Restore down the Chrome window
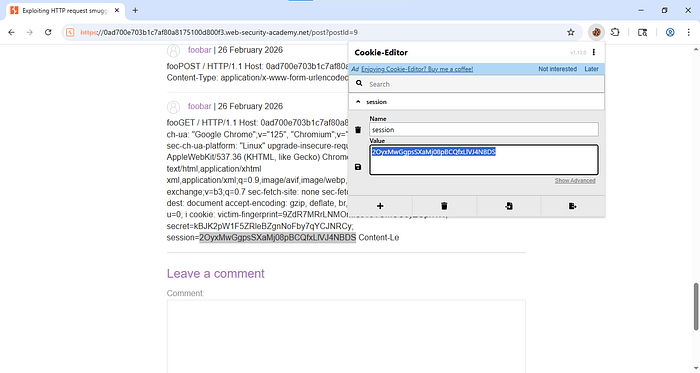Screen dimensions: 700x373 (x=664, y=10)
